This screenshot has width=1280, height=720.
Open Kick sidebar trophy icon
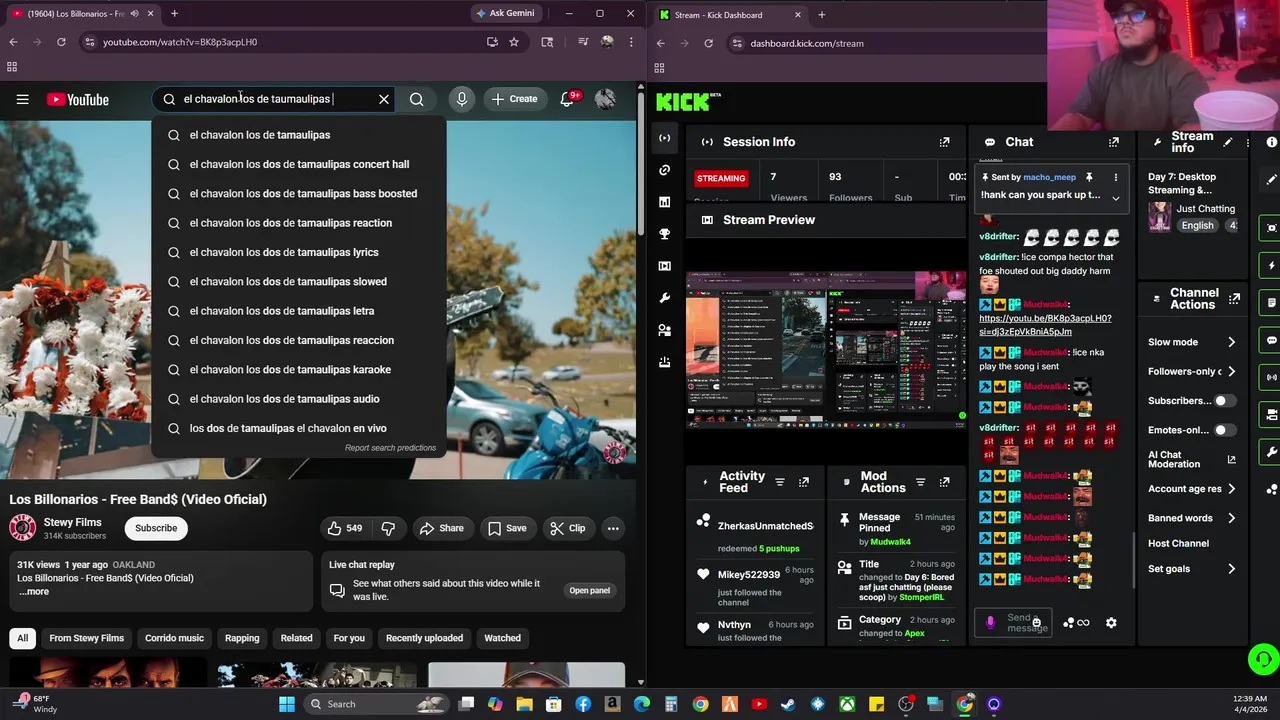(664, 234)
